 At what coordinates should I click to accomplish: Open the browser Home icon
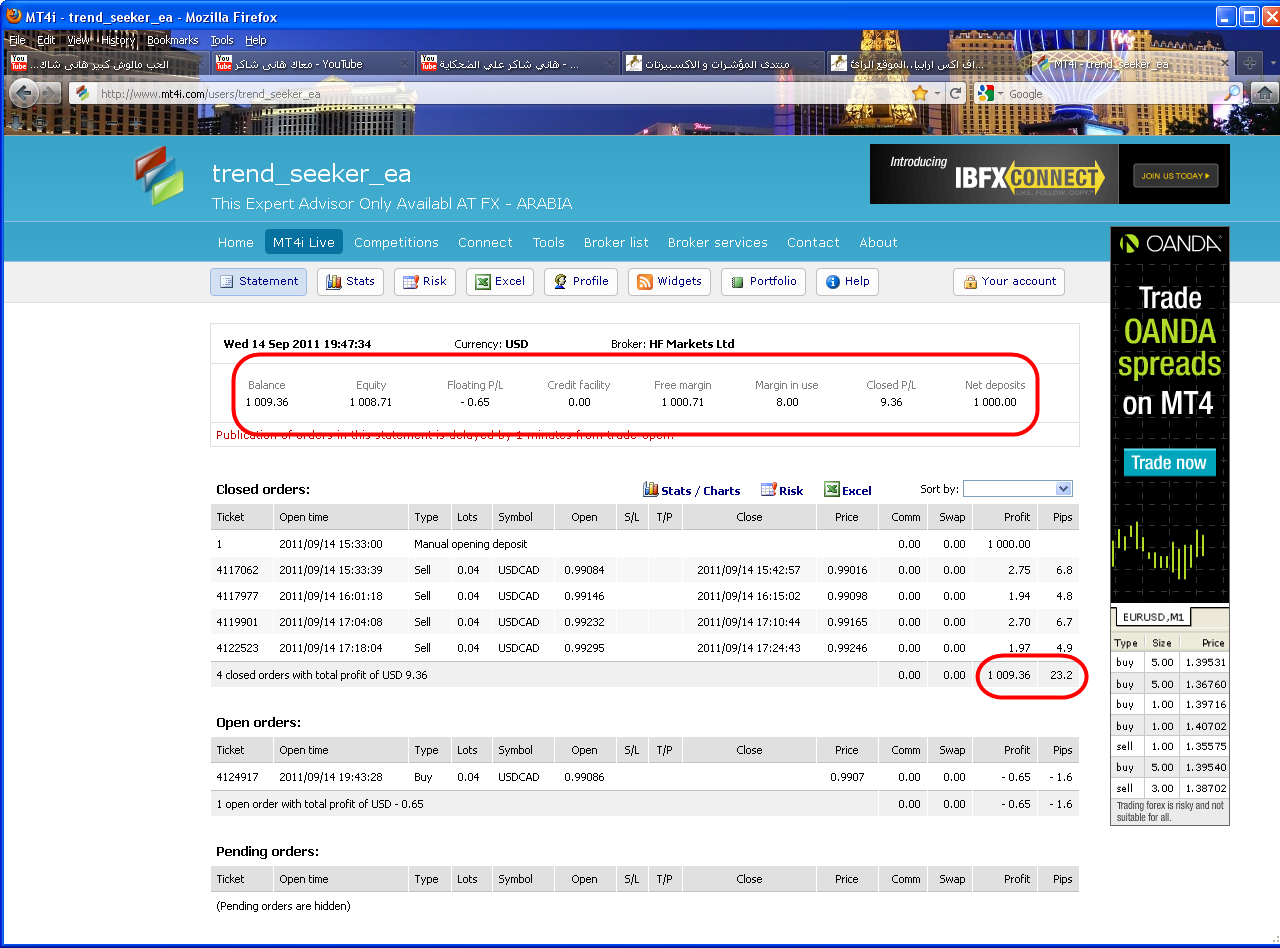[1263, 93]
